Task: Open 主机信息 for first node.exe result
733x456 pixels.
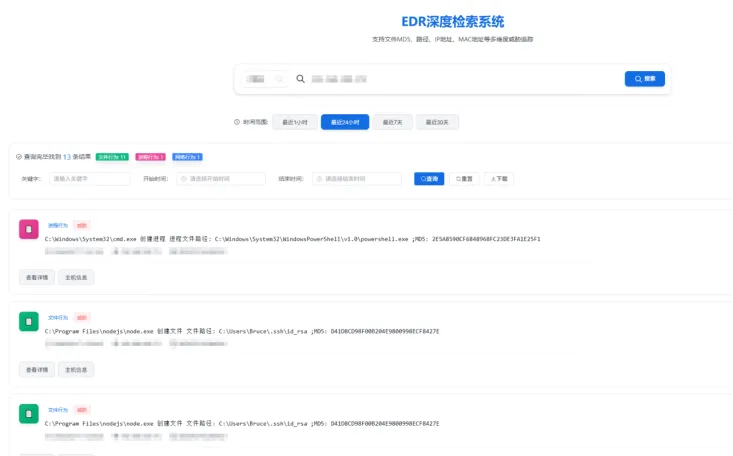Action: (76, 369)
